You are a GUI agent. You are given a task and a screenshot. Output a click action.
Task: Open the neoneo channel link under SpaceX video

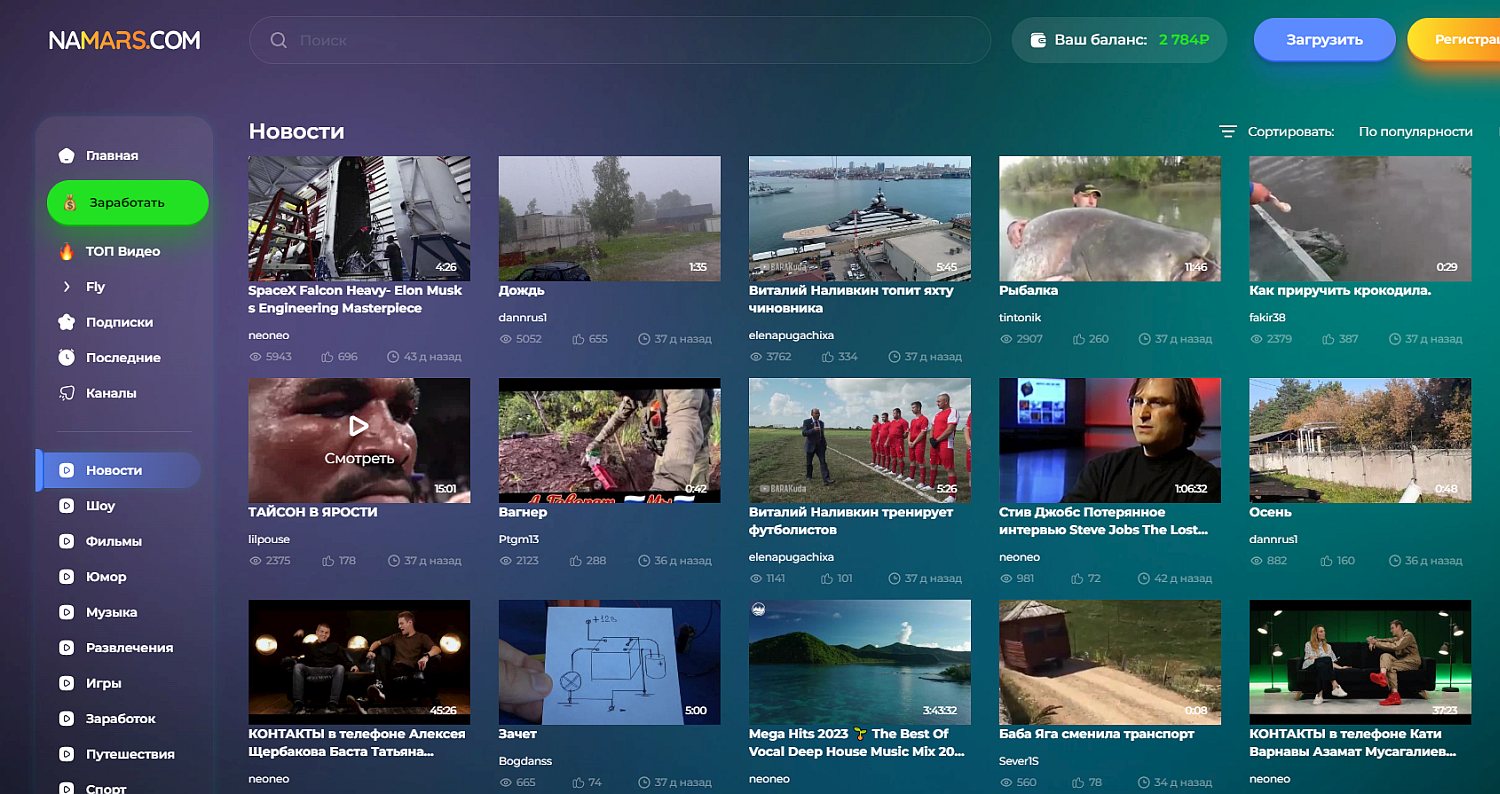(266, 336)
